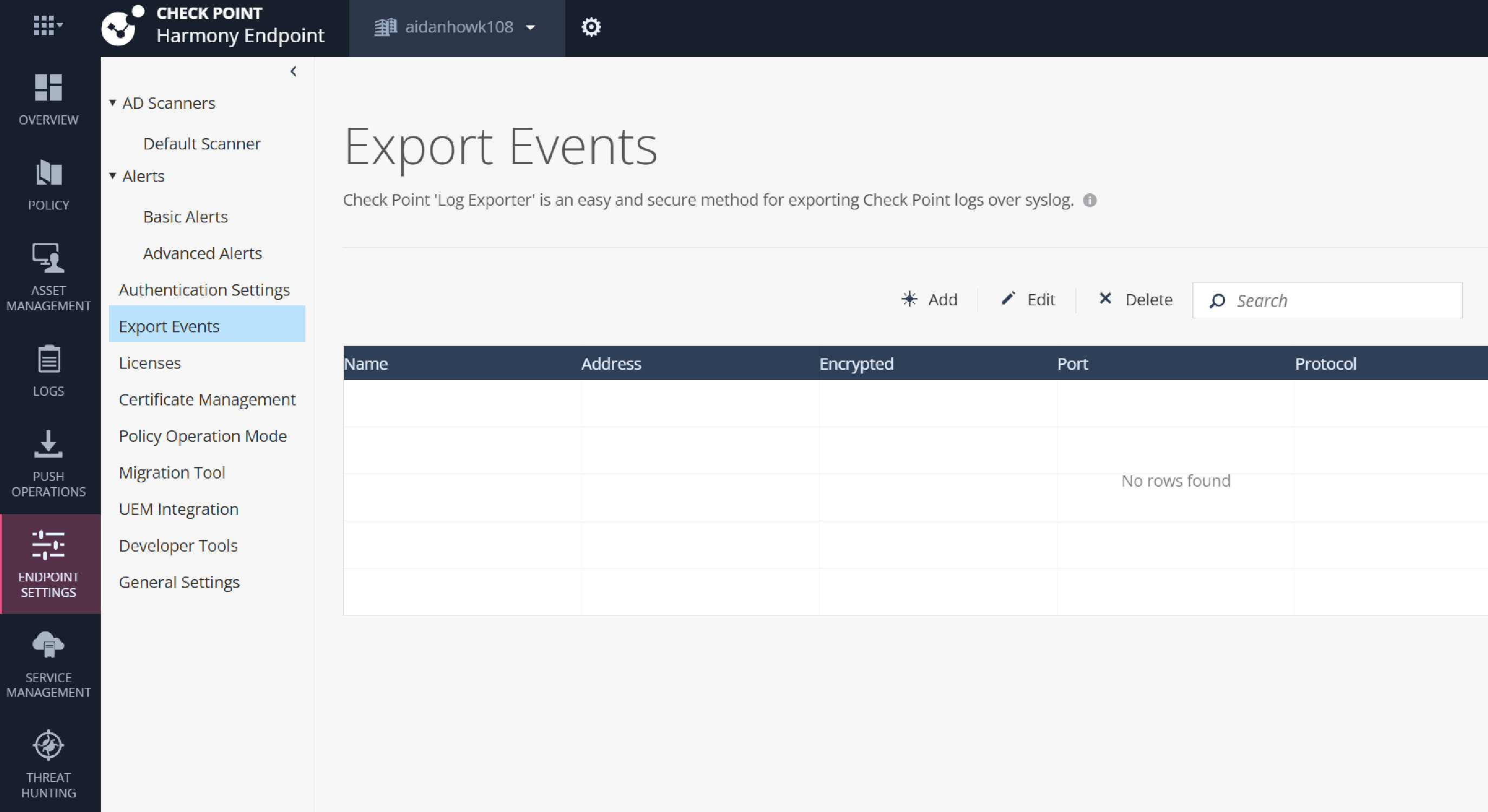Click the info icon next to Log Exporter description
Image resolution: width=1488 pixels, height=812 pixels.
[1090, 200]
